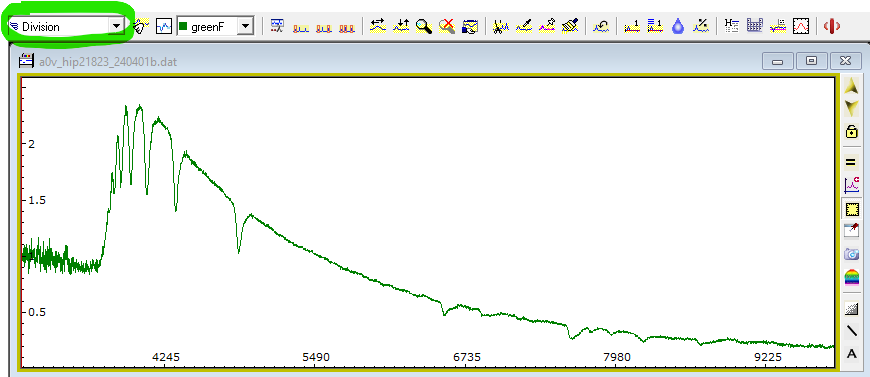The height and width of the screenshot is (377, 870).
Task: Expand the greenF series selector
Action: (245, 26)
